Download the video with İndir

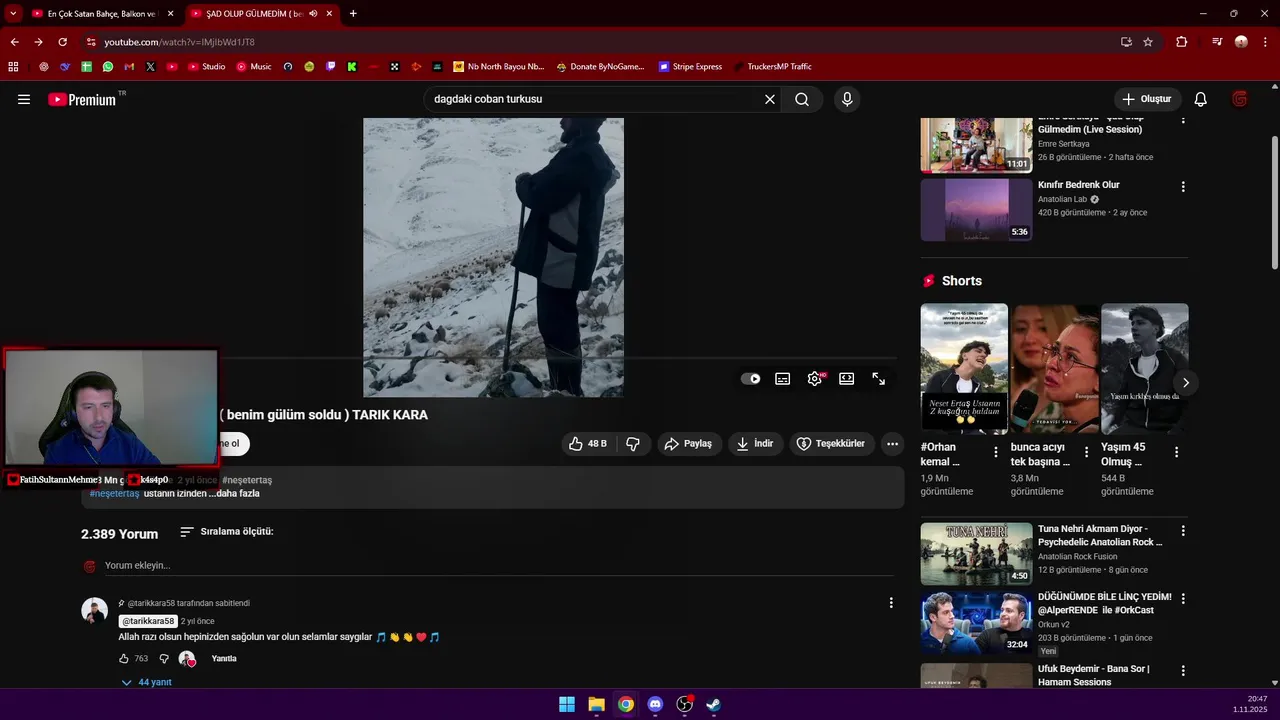click(x=755, y=444)
